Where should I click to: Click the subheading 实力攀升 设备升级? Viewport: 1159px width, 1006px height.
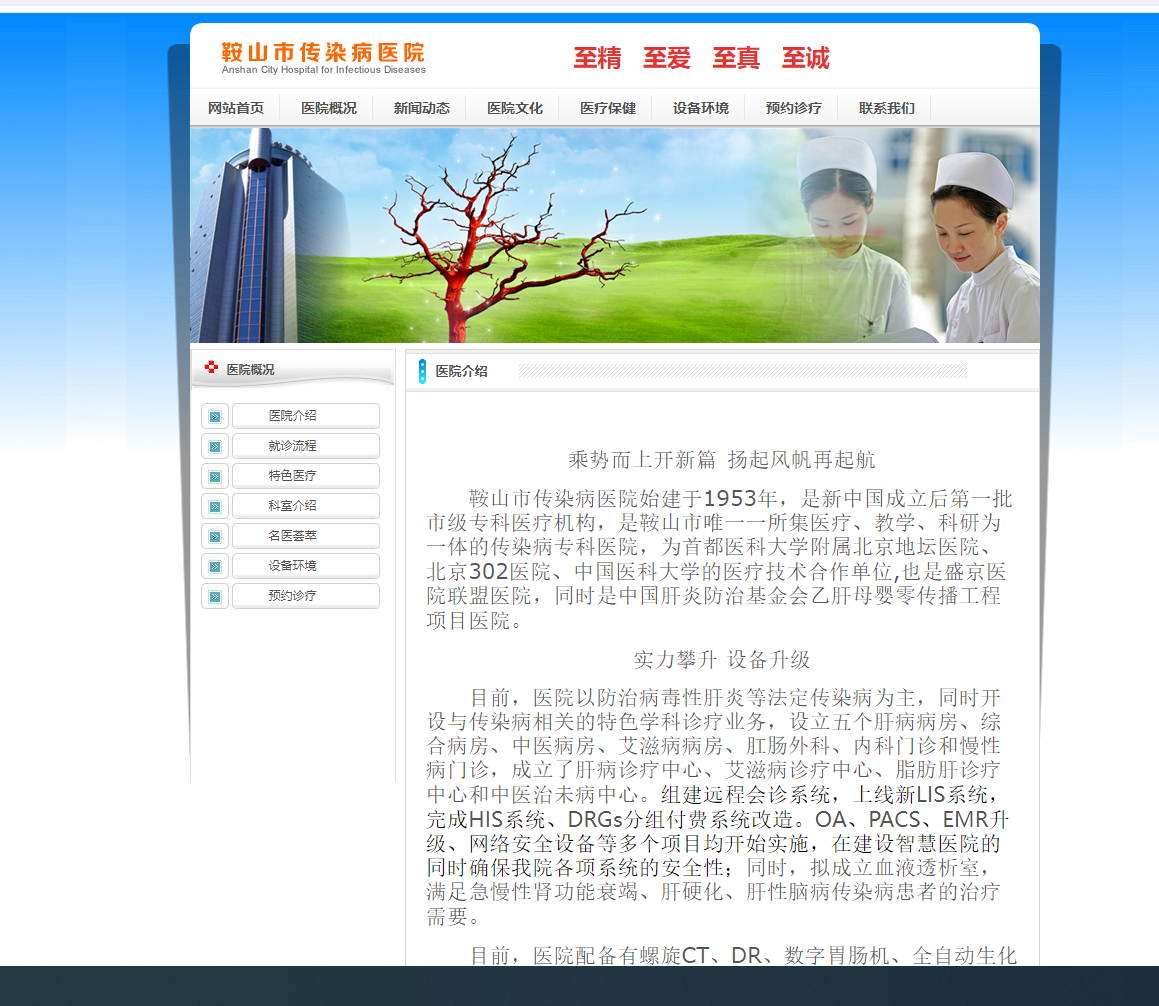coord(721,659)
